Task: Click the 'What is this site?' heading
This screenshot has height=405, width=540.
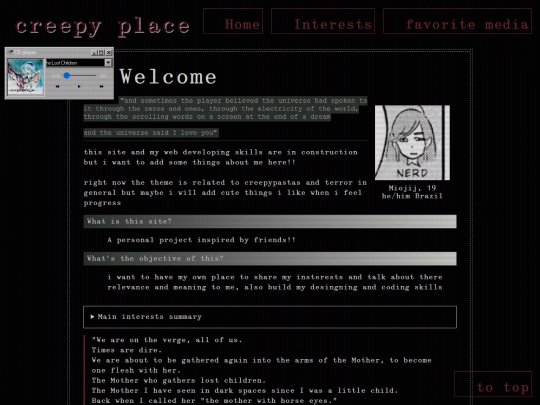Action: click(x=270, y=221)
